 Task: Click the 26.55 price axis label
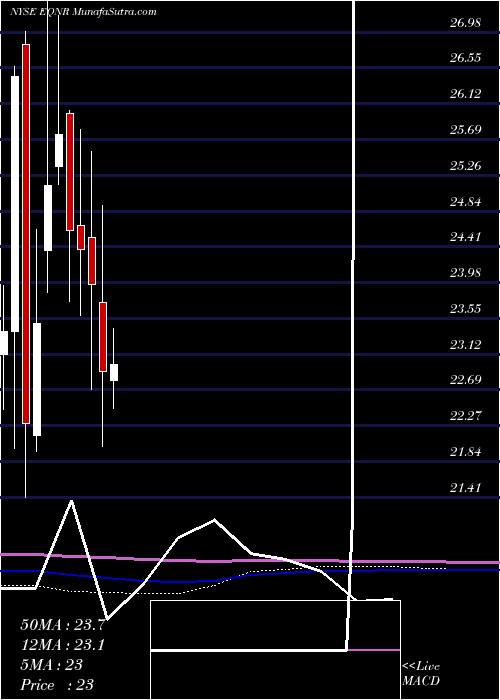465,58
